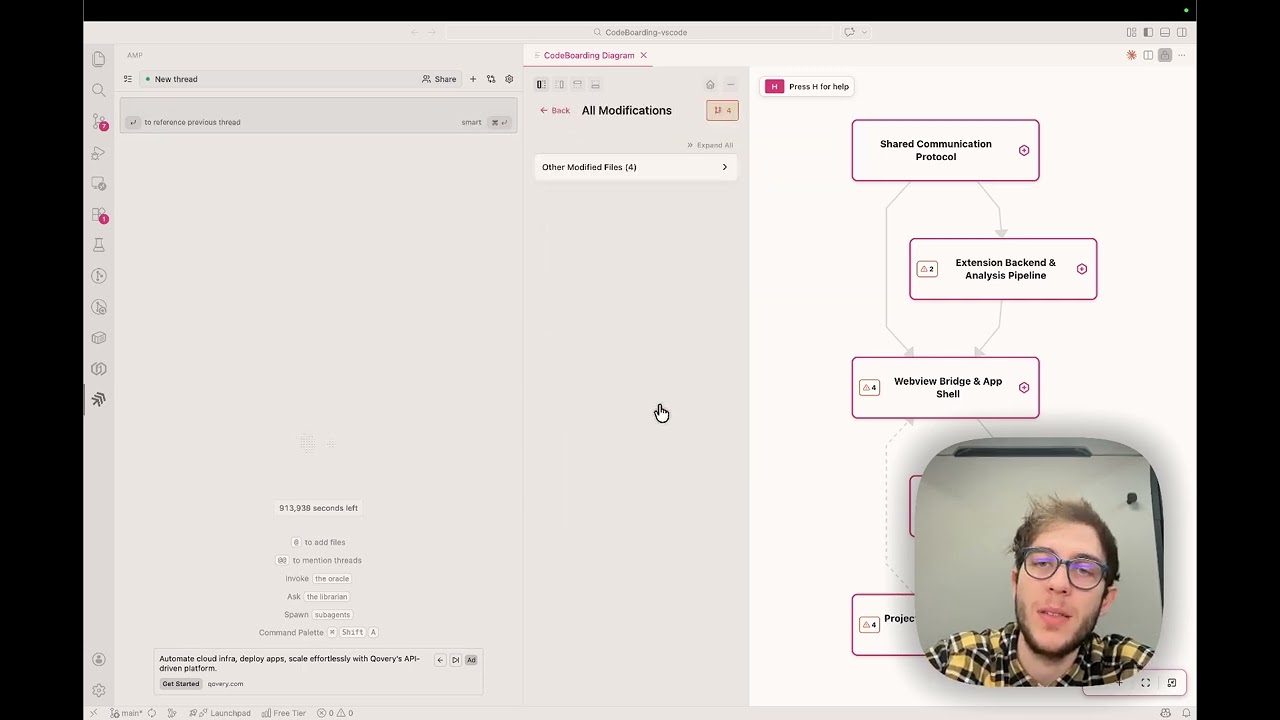The width and height of the screenshot is (1280, 720).
Task: Select Extension Backend & Analysis Pipeline node
Action: (x=1003, y=269)
